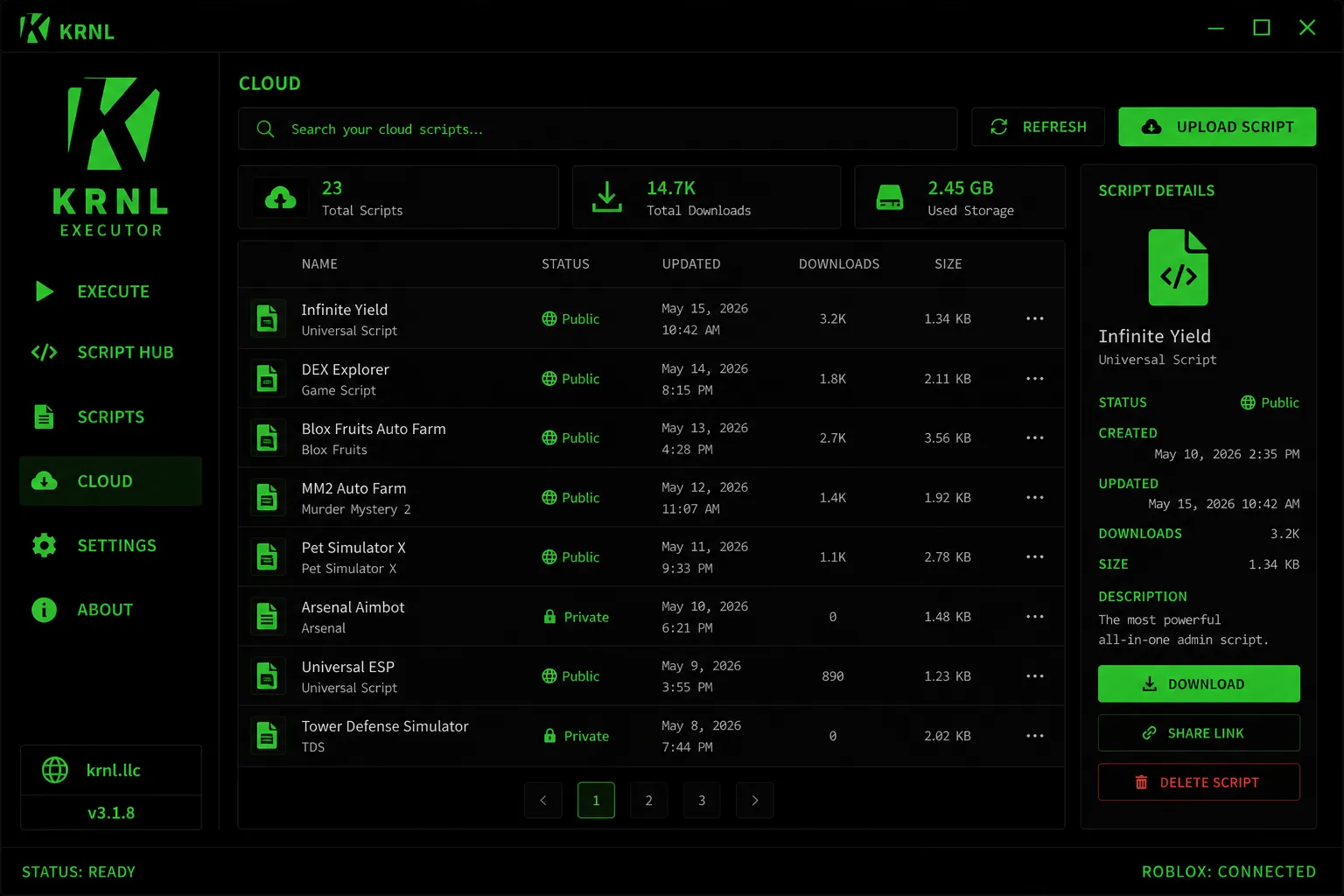
Task: Open options menu for MM2 Auto Farm
Action: tap(1035, 497)
